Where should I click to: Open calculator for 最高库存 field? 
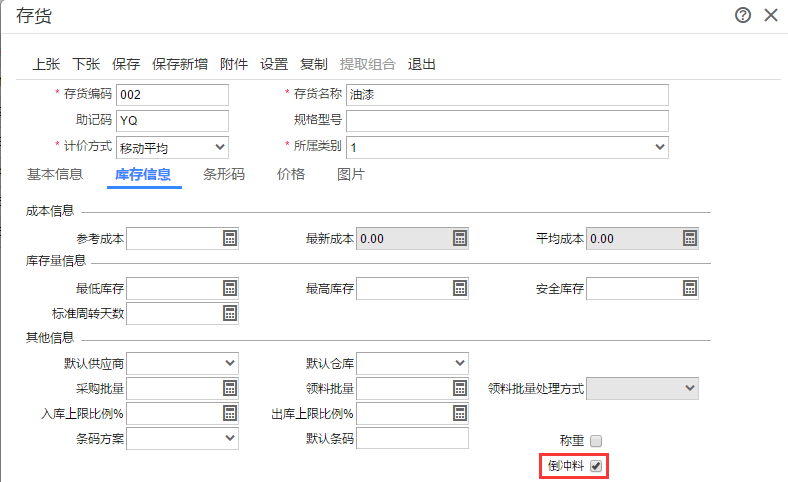point(460,288)
